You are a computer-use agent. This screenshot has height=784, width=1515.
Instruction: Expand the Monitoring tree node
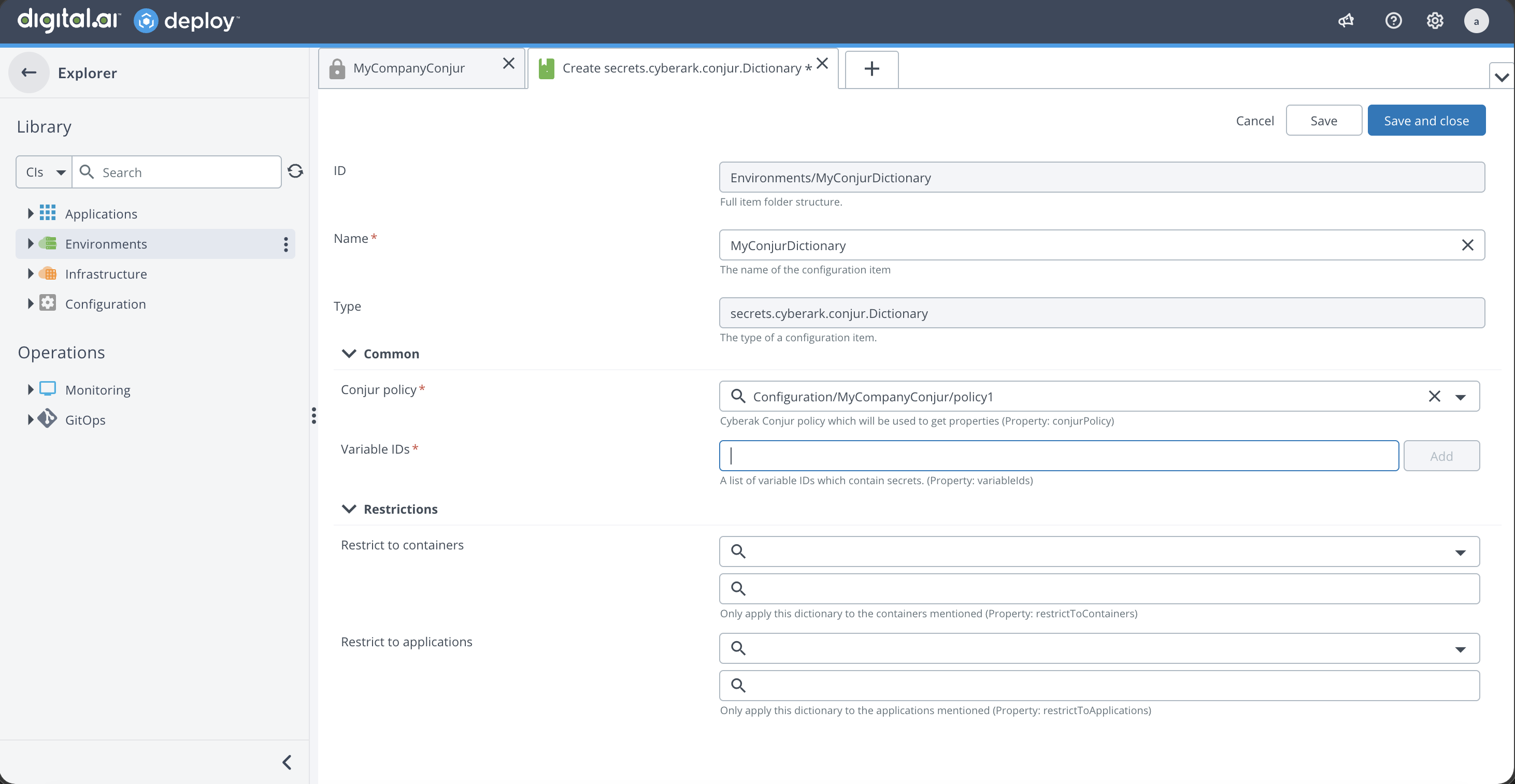click(30, 389)
